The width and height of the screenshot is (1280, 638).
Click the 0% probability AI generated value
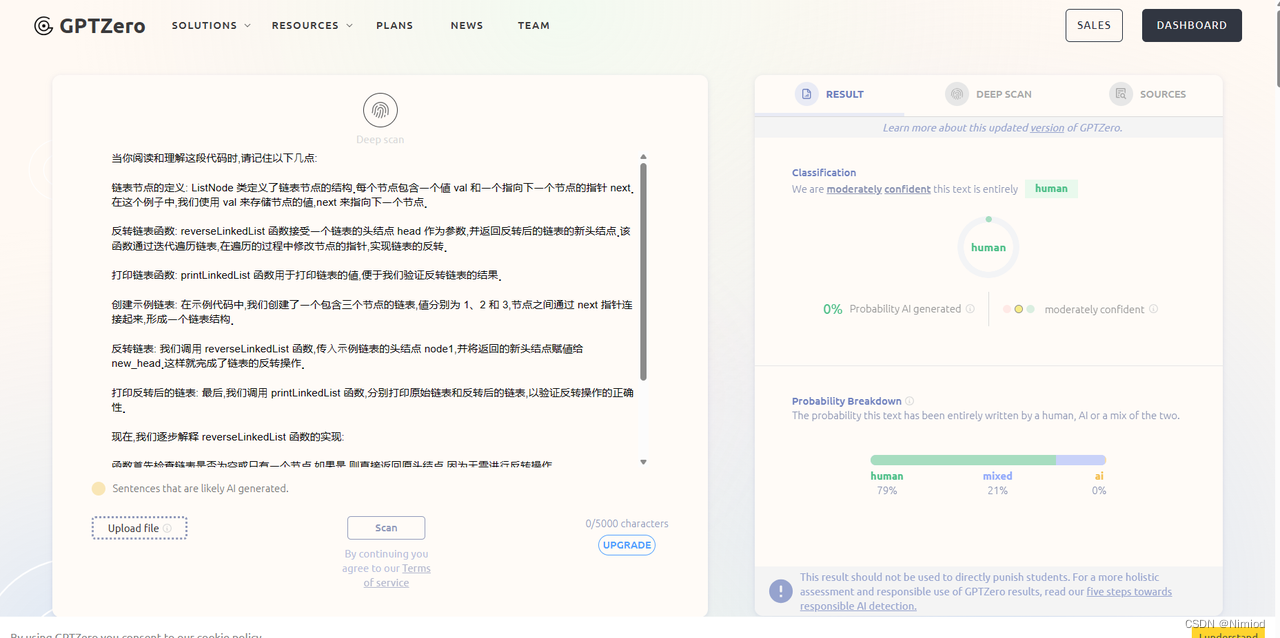tap(833, 309)
